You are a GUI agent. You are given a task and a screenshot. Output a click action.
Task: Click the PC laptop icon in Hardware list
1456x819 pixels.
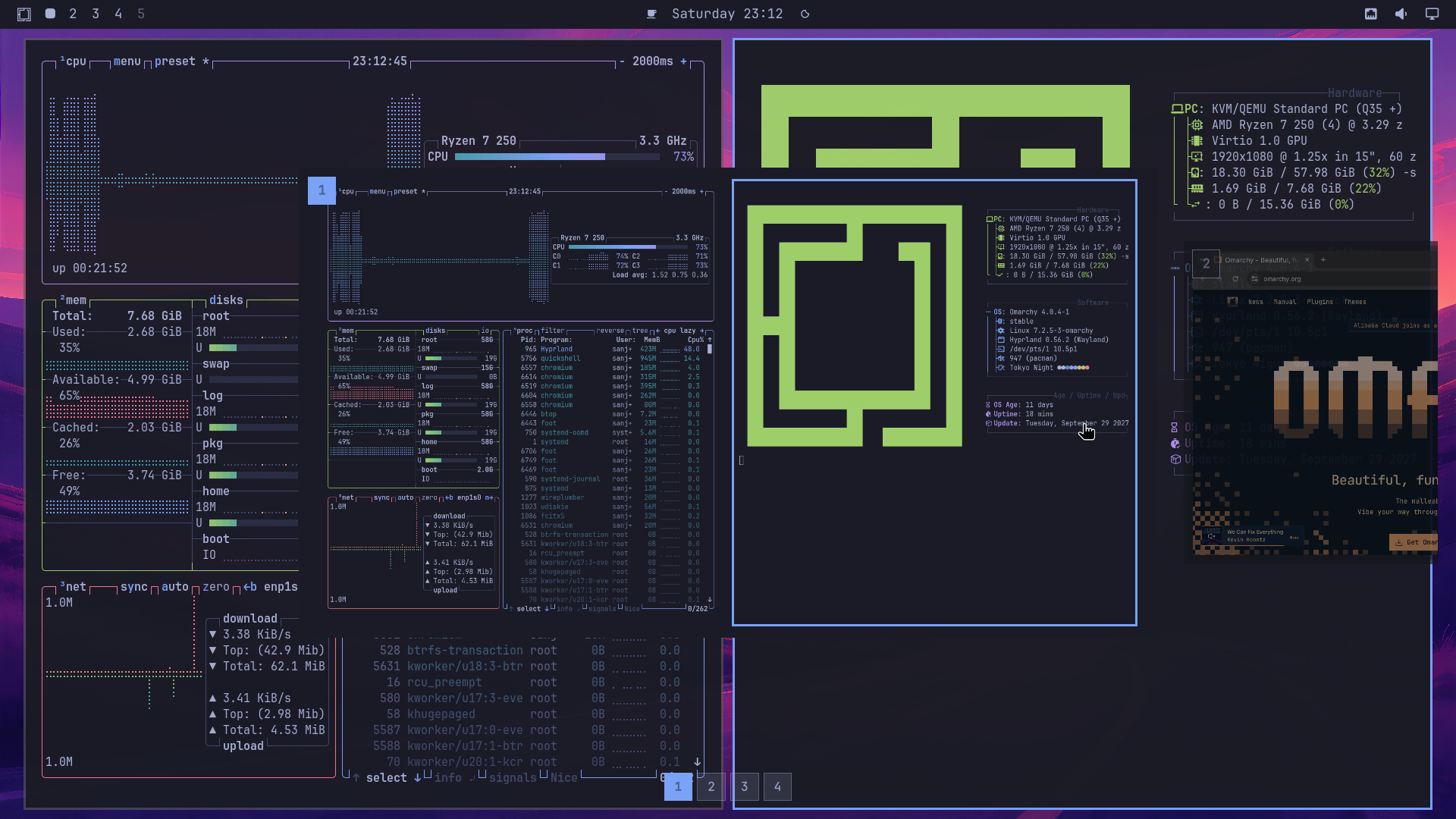coord(1177,109)
